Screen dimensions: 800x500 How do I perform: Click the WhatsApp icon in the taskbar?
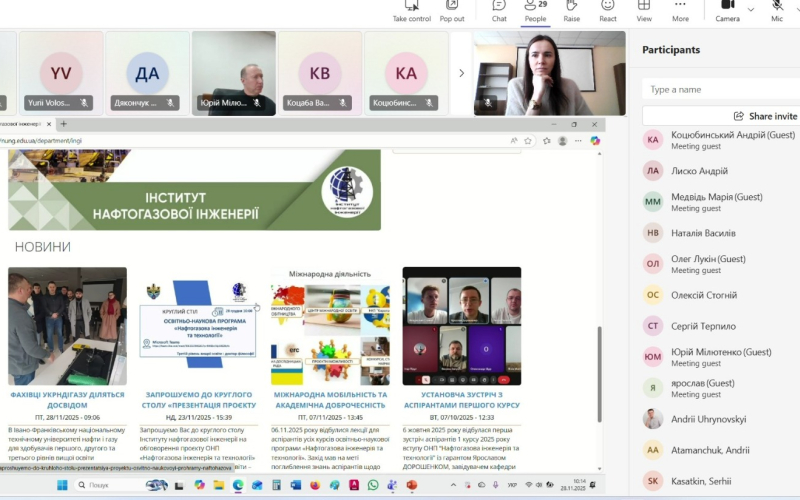(x=373, y=485)
